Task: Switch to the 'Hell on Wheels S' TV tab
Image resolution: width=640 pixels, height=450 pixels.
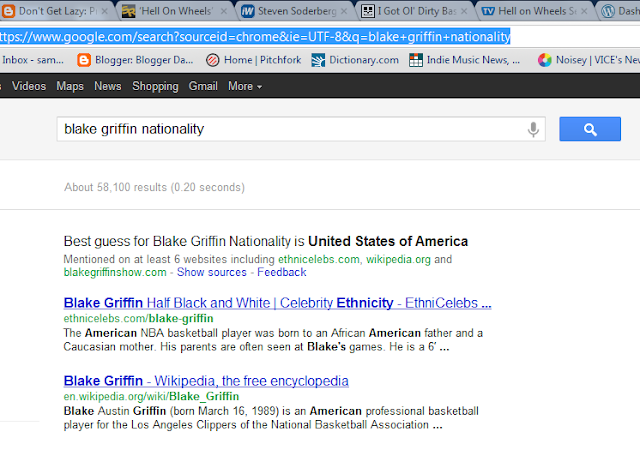Action: 537,11
